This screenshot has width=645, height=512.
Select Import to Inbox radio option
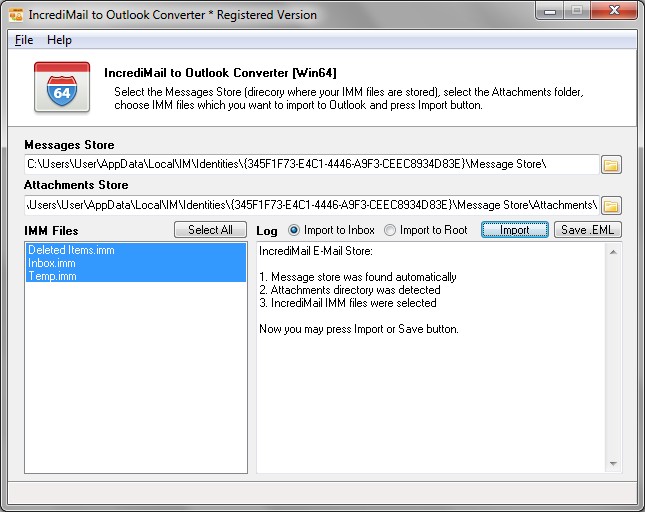[x=332, y=230]
